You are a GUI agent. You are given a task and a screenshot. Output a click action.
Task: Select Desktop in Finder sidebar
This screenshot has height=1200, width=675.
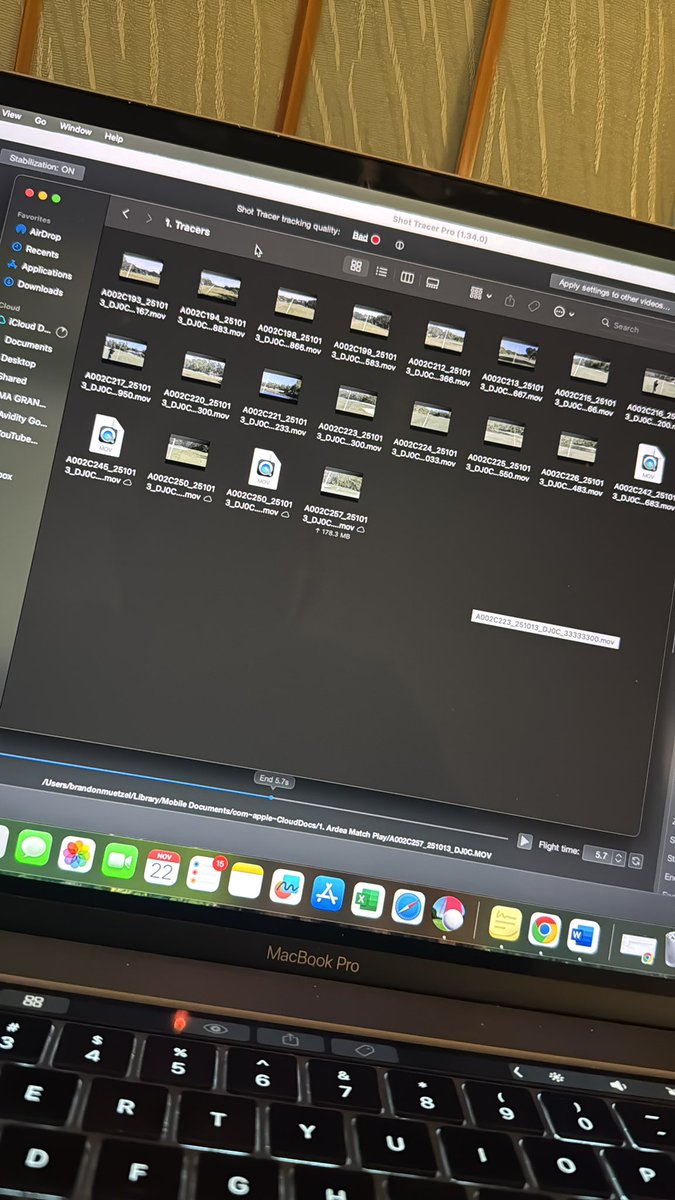[18, 362]
